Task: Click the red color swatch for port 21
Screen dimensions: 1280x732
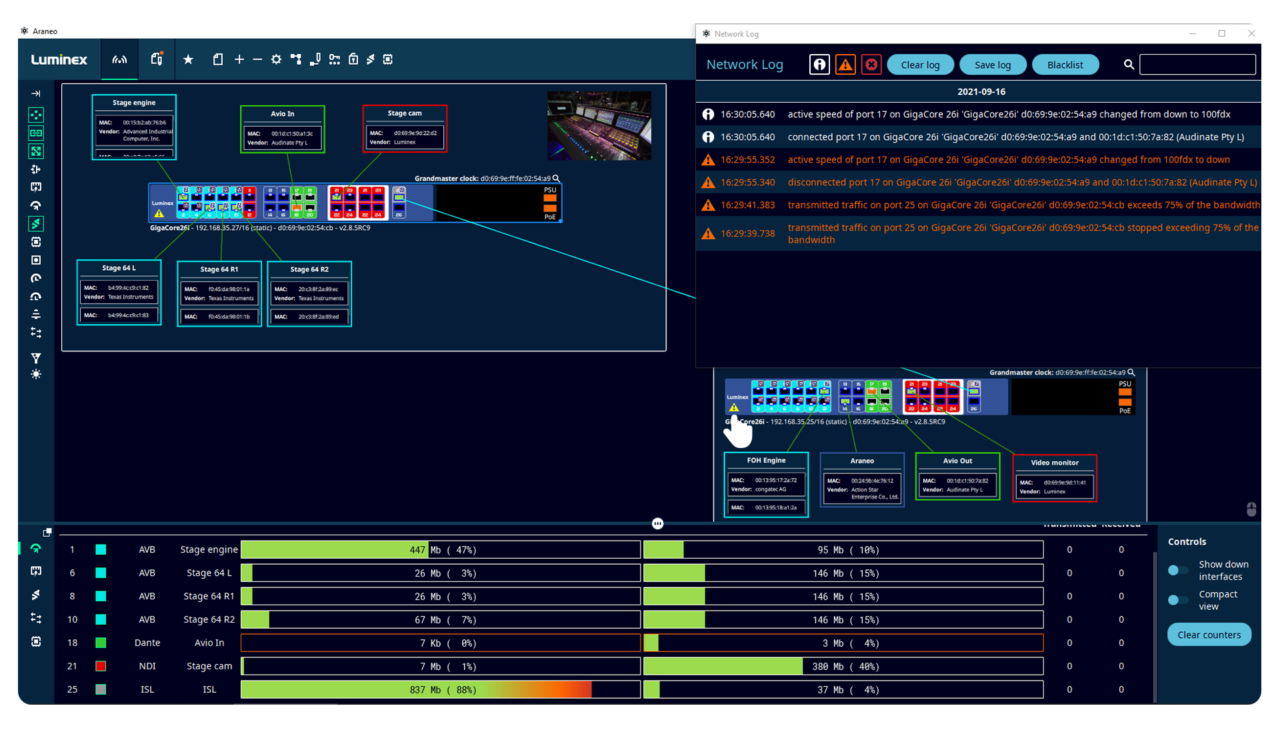Action: pos(101,666)
